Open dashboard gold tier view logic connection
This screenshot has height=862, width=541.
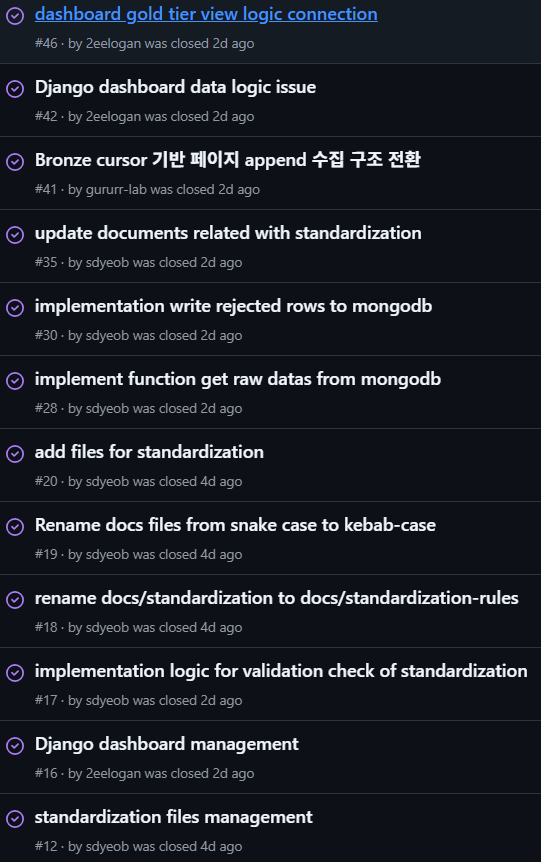[x=206, y=14]
